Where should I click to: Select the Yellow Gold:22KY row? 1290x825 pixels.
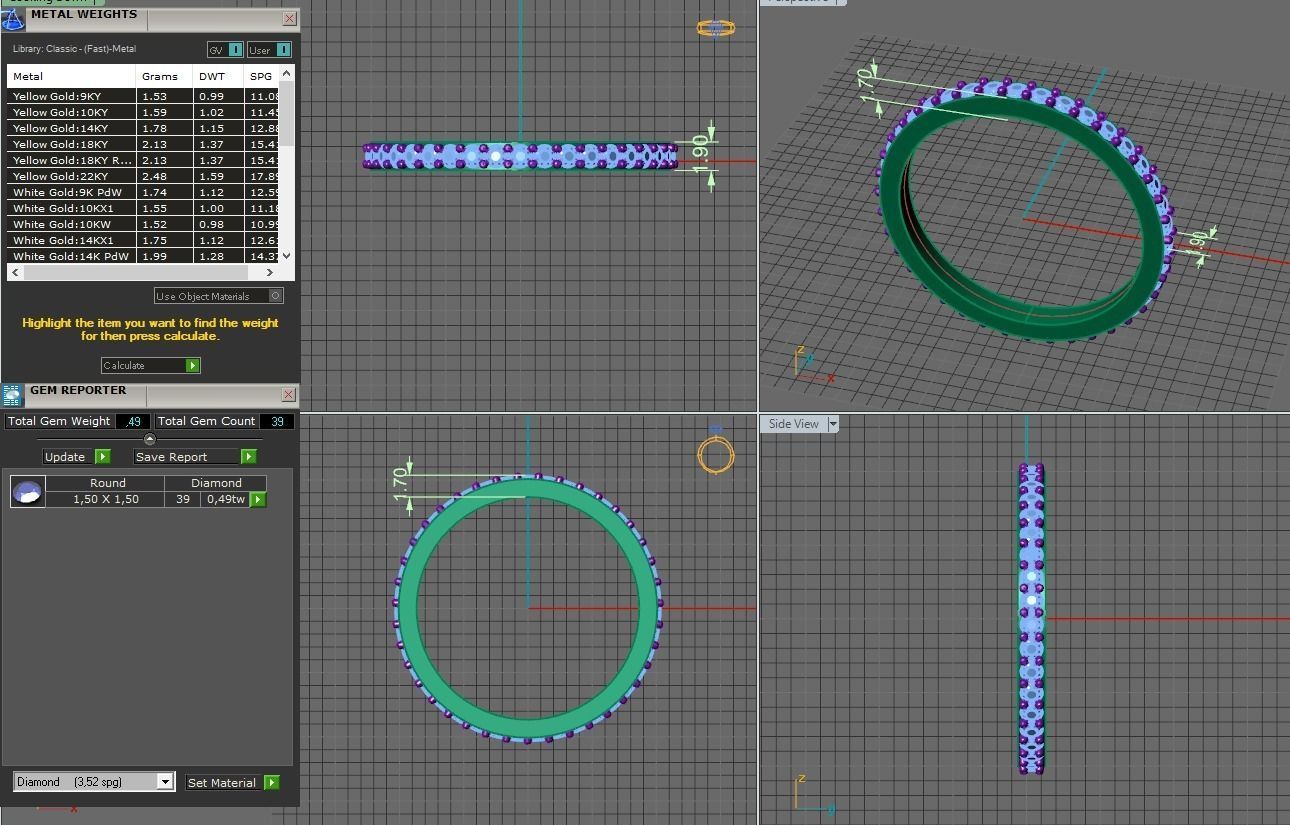coord(143,176)
